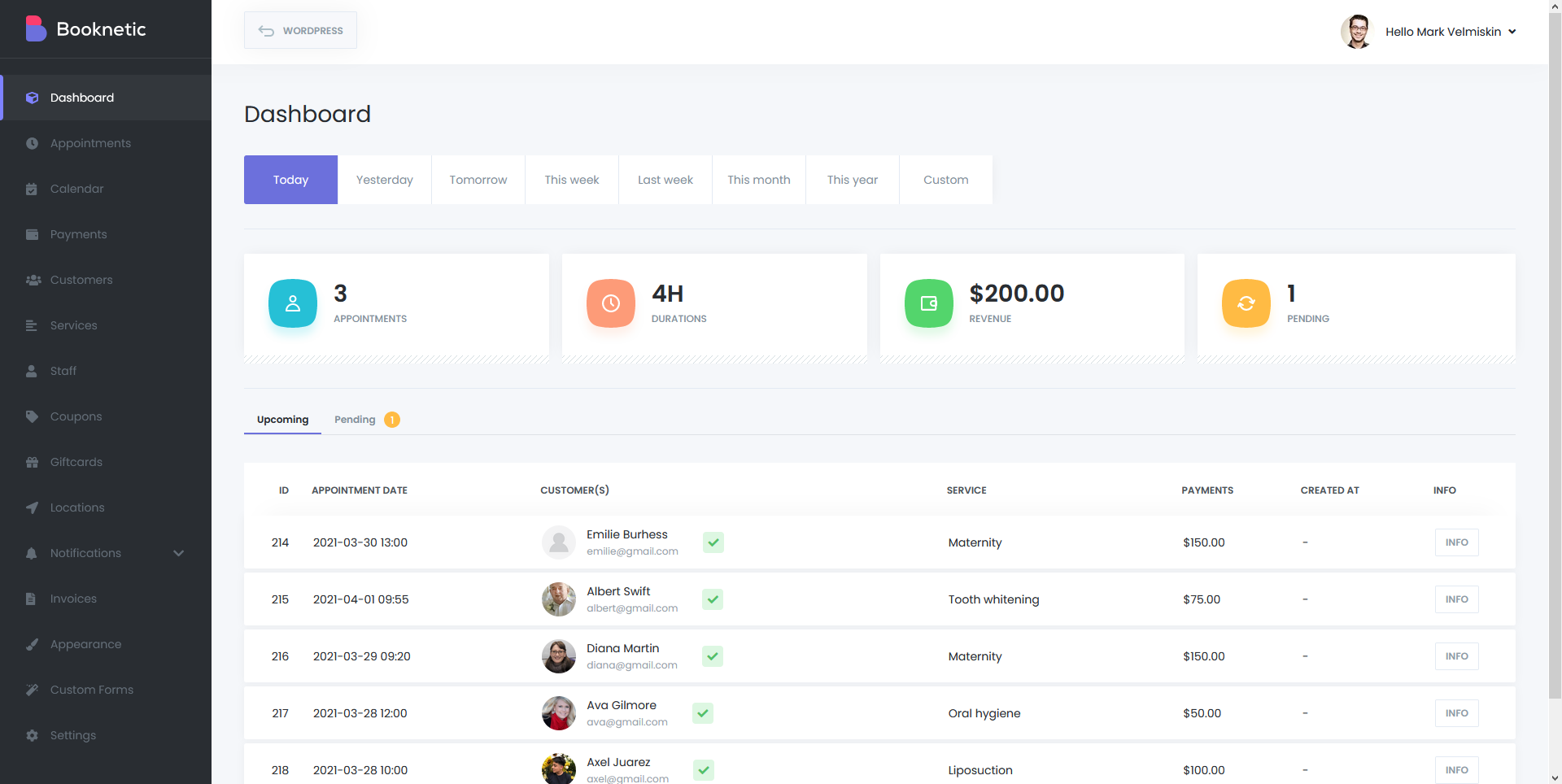Open Locations via the arrow icon
This screenshot has height=784, width=1562.
(32, 507)
